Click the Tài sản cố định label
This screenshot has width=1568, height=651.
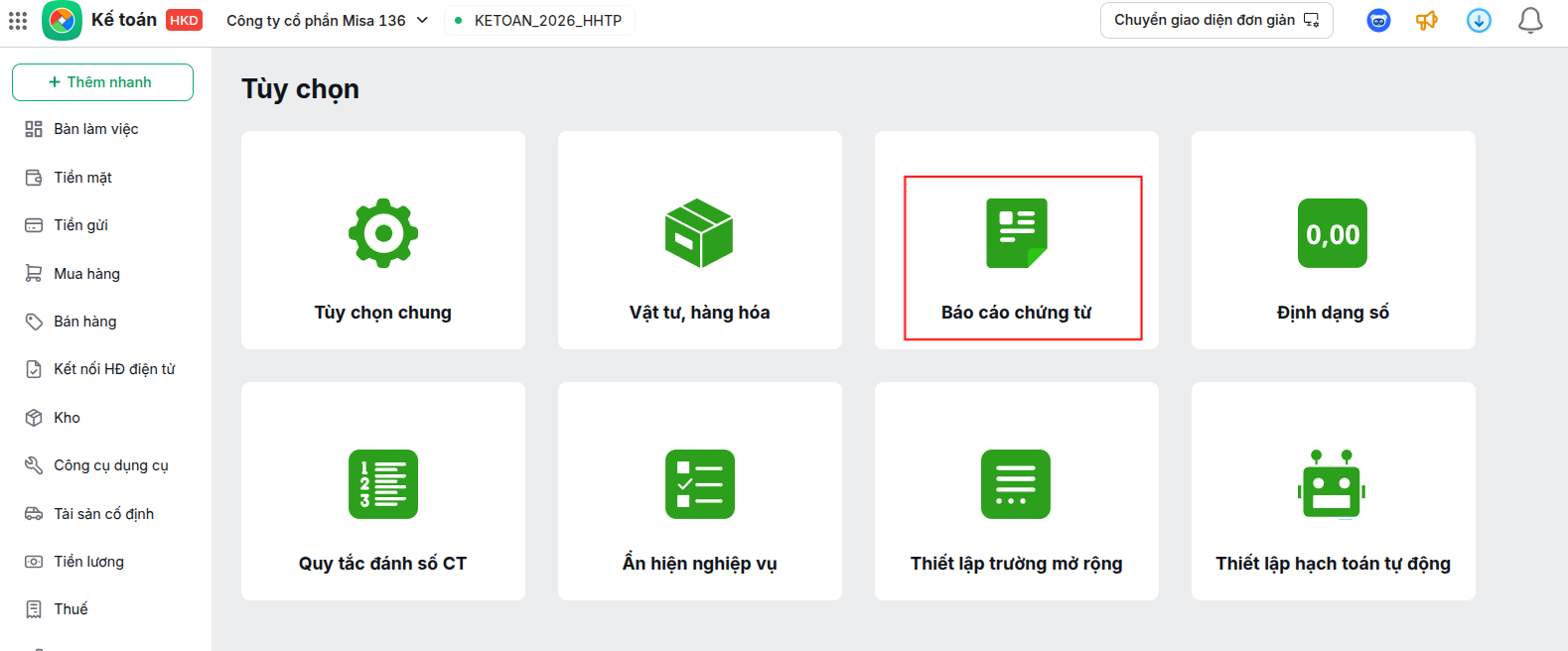pyautogui.click(x=103, y=514)
